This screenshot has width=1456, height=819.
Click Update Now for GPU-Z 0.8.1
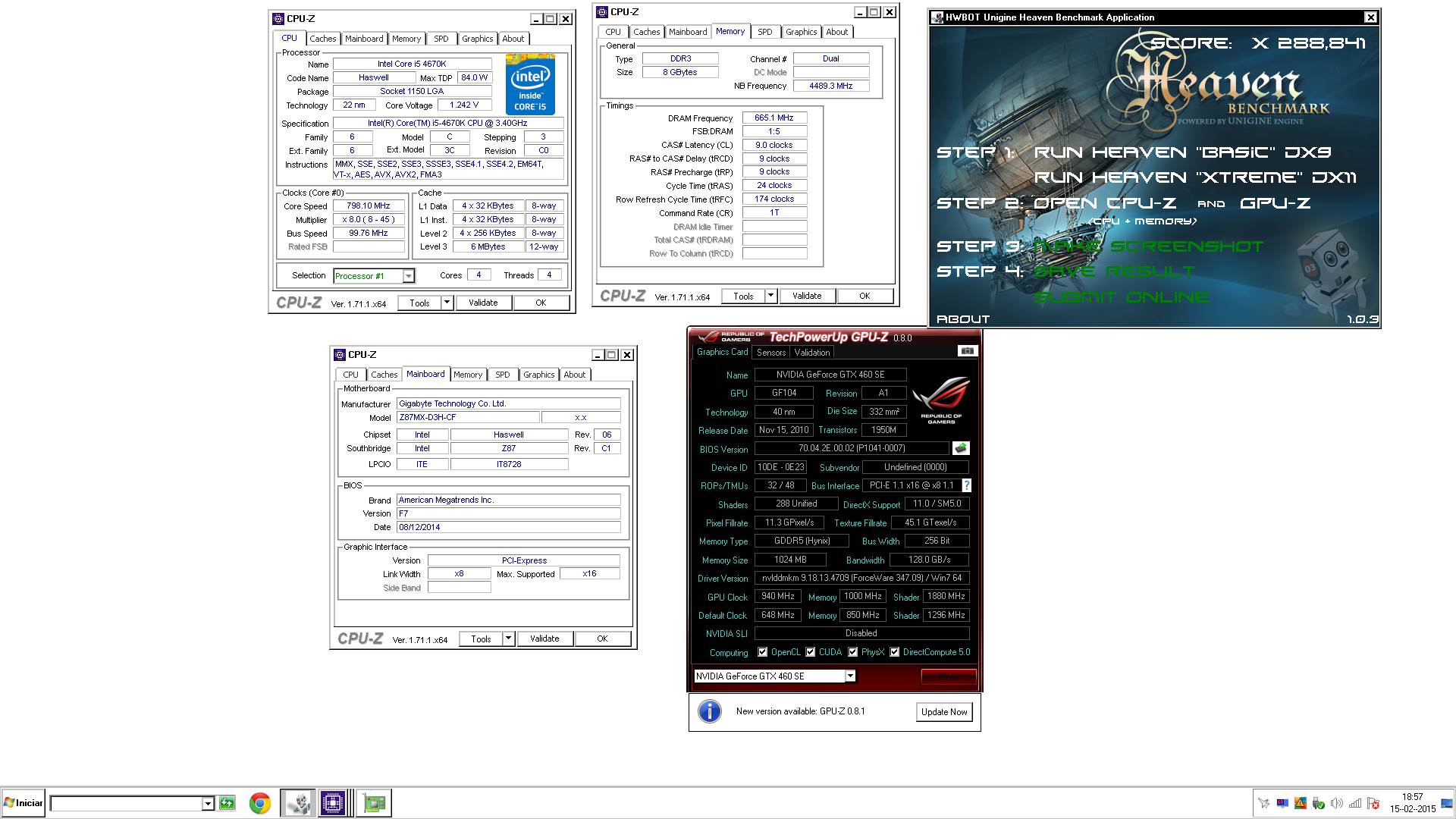coord(944,711)
